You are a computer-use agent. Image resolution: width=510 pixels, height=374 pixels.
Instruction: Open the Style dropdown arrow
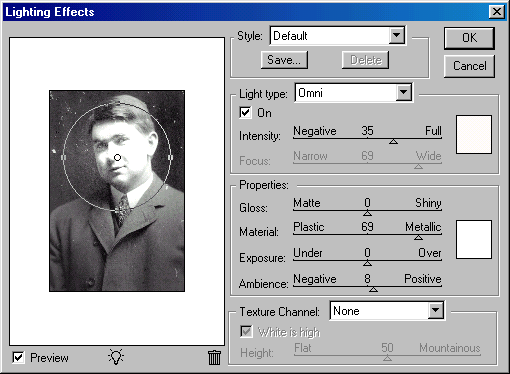pos(397,35)
